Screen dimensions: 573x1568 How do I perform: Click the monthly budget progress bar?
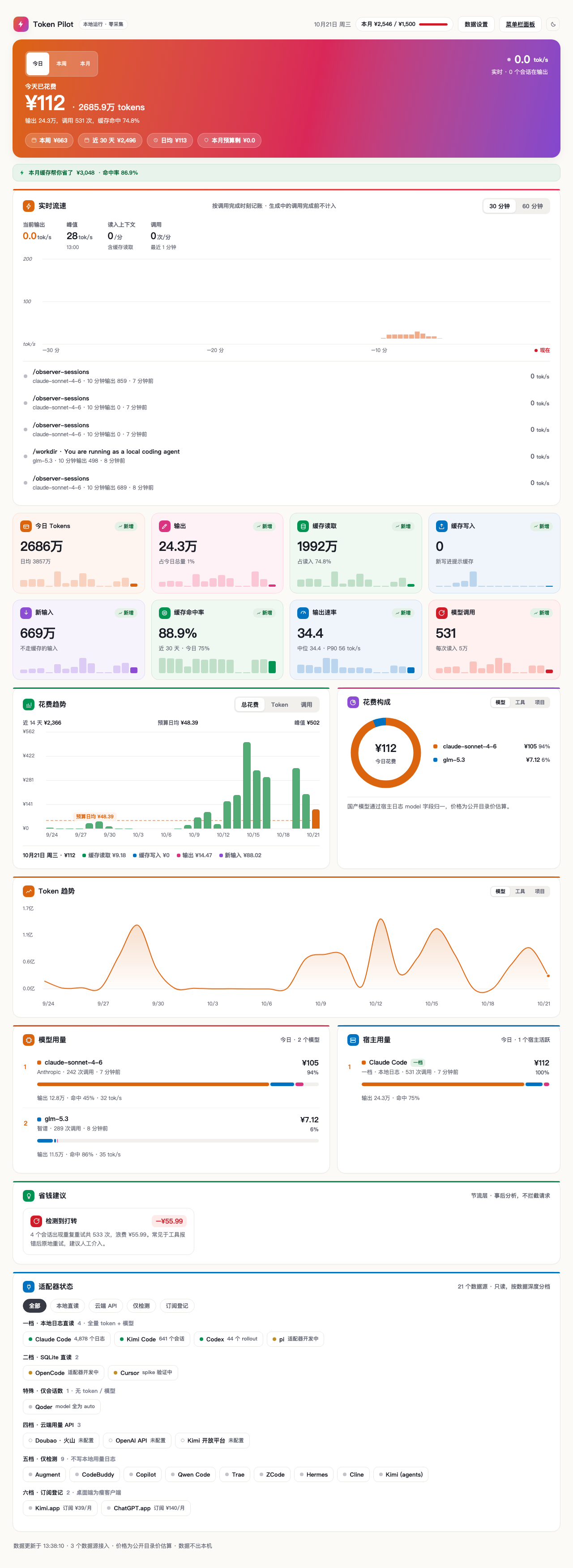[x=434, y=24]
